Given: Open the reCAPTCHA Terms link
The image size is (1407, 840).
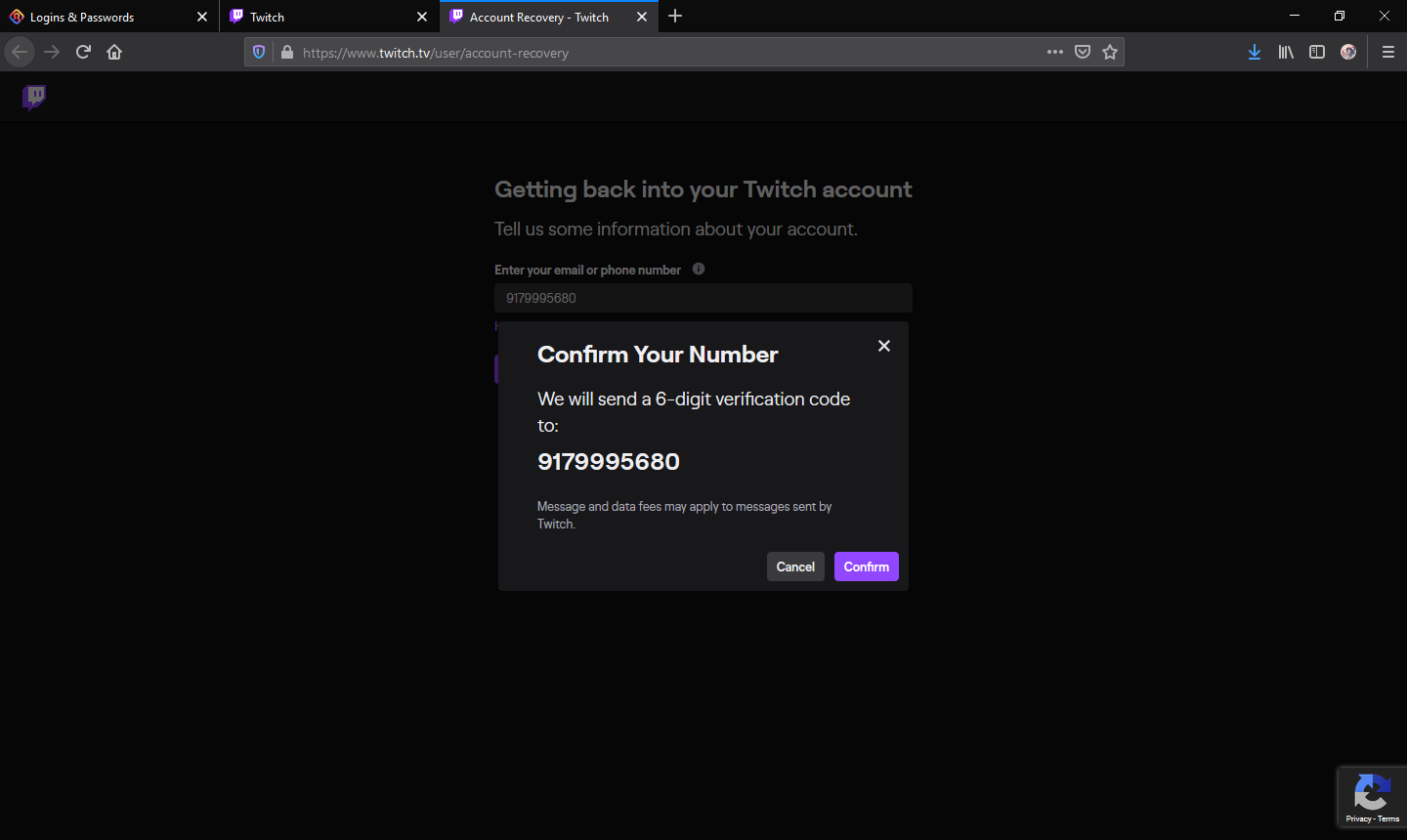Looking at the screenshot, I should pyautogui.click(x=1388, y=819).
